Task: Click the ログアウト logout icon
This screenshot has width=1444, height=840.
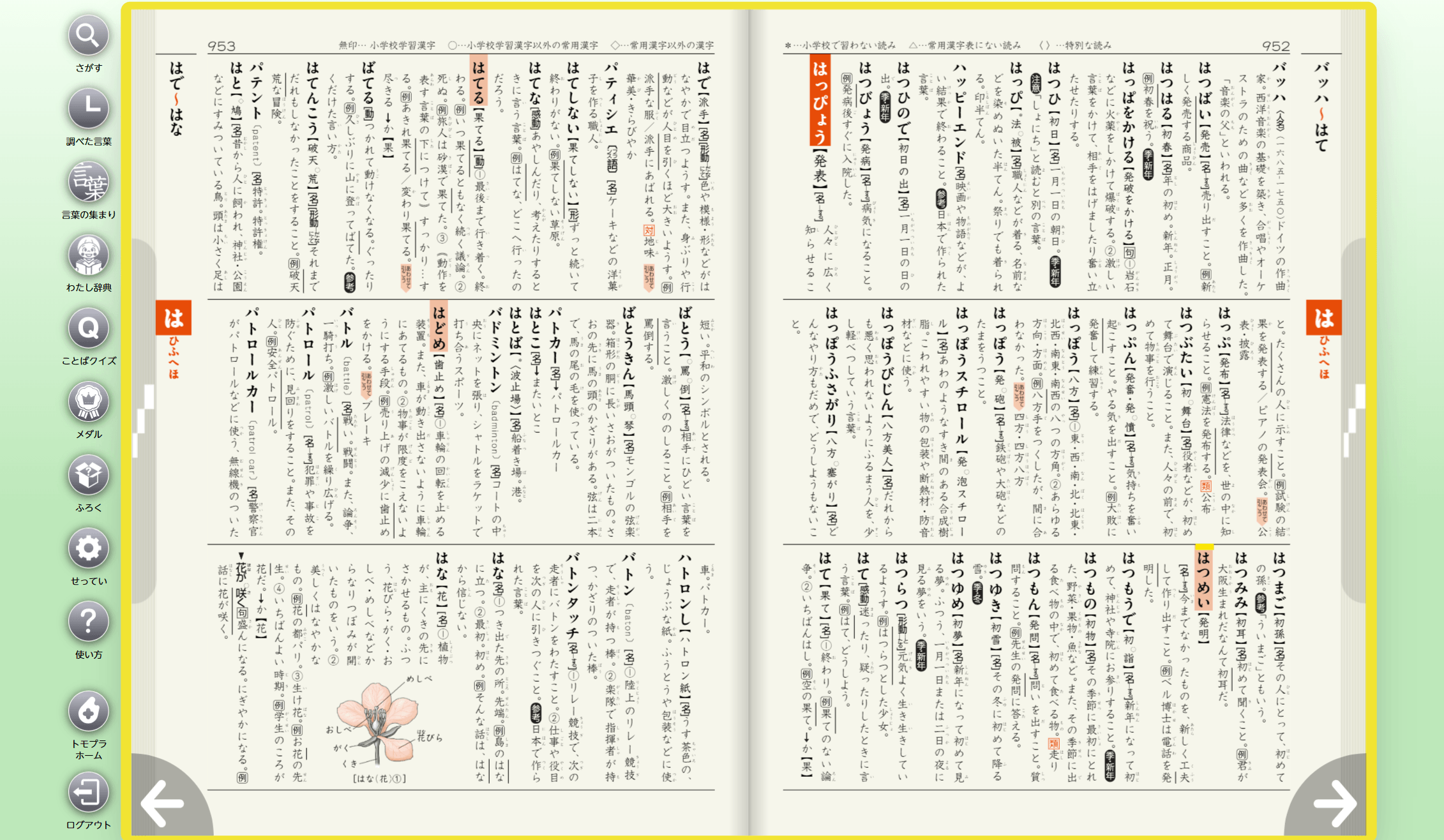Action: pos(88,793)
